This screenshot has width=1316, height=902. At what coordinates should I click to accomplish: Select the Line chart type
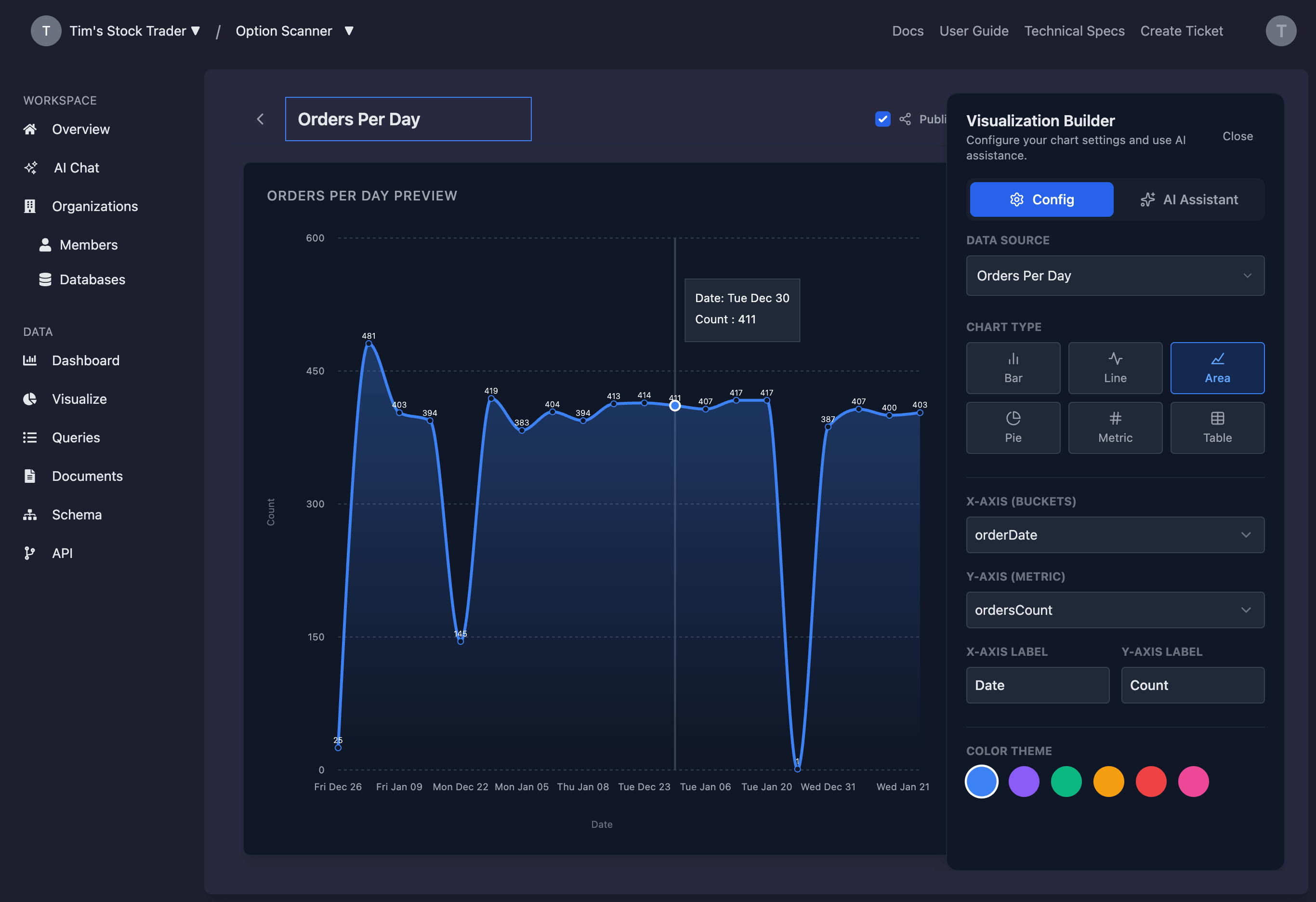click(x=1115, y=368)
